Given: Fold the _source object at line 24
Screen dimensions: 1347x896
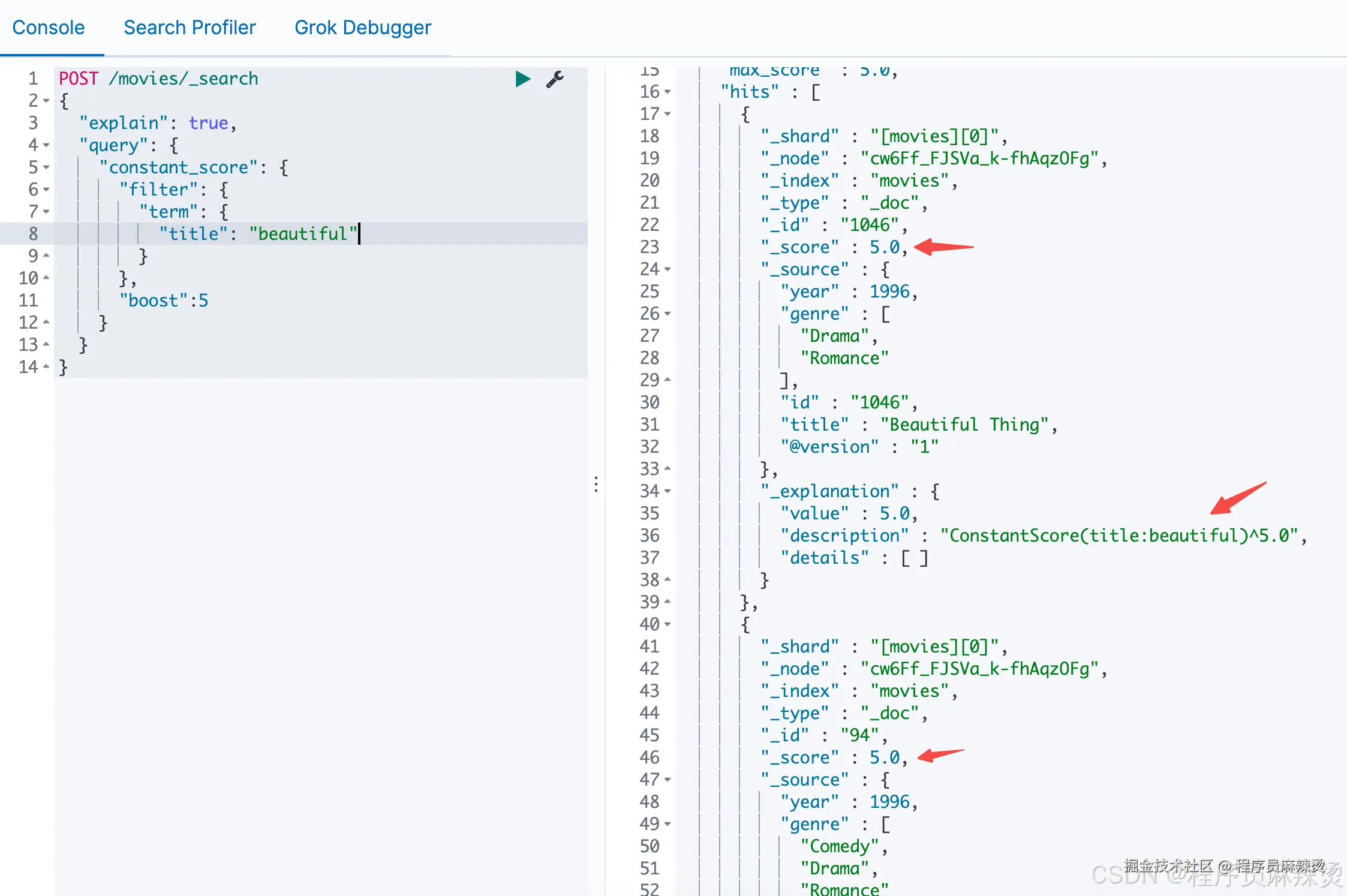Looking at the screenshot, I should pyautogui.click(x=668, y=269).
